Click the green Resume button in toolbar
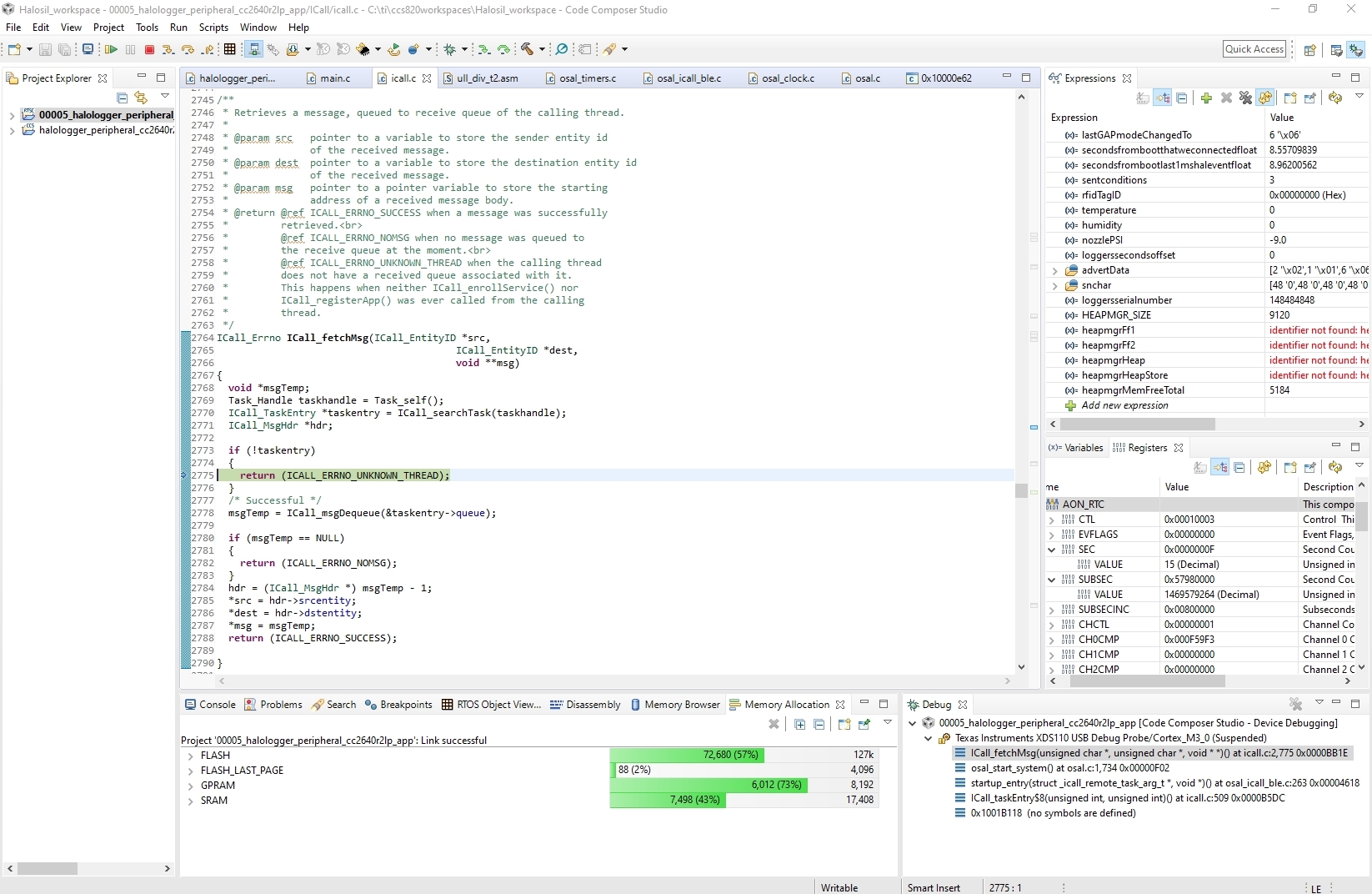The height and width of the screenshot is (894, 1372). tap(111, 50)
